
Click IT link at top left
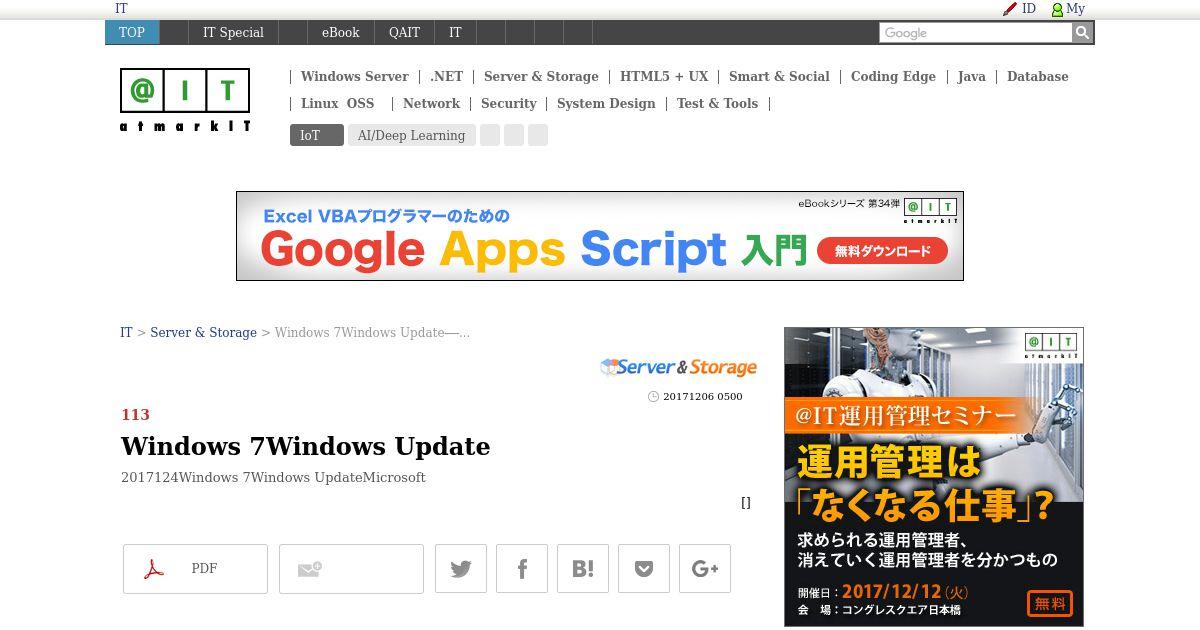point(121,9)
